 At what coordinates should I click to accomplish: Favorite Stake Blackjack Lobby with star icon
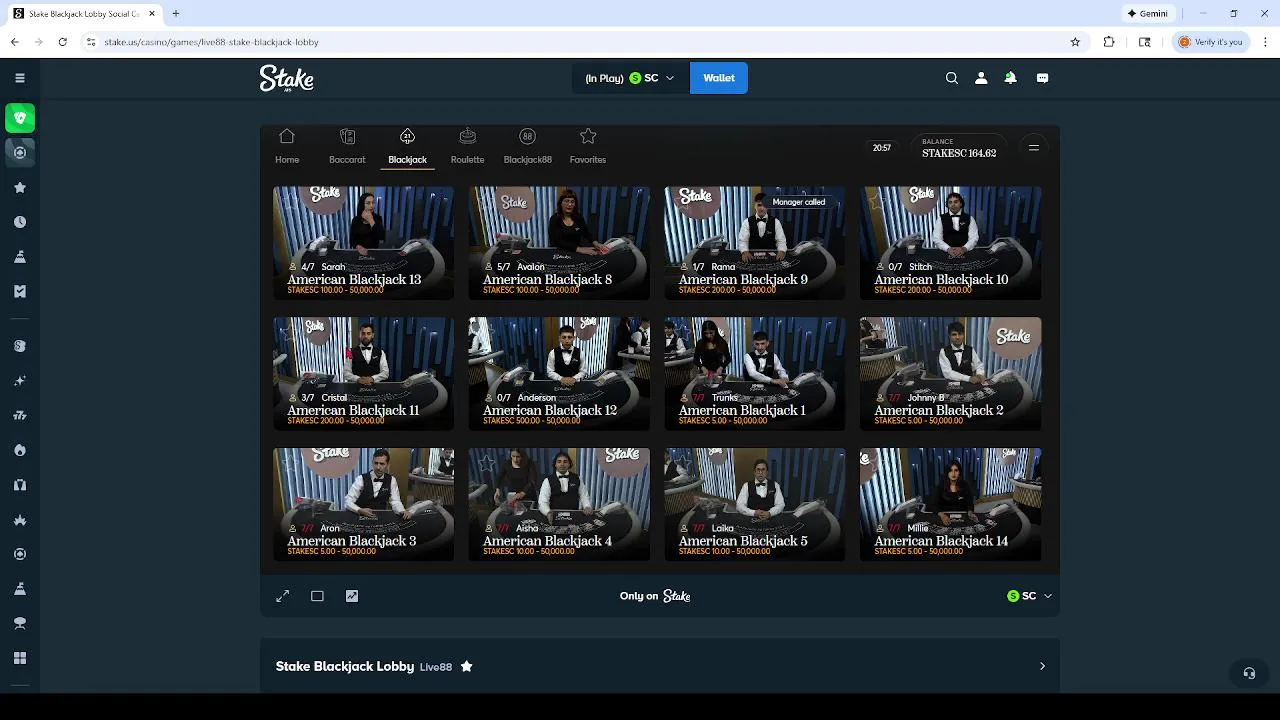point(467,666)
